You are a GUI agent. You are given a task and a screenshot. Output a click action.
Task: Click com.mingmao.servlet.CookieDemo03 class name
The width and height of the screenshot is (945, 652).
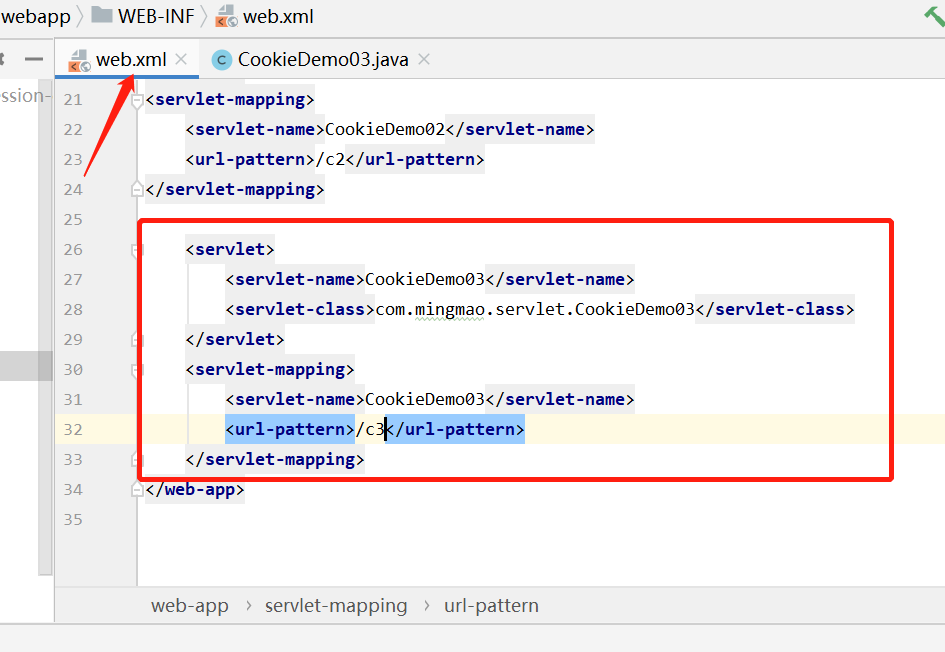tap(535, 309)
